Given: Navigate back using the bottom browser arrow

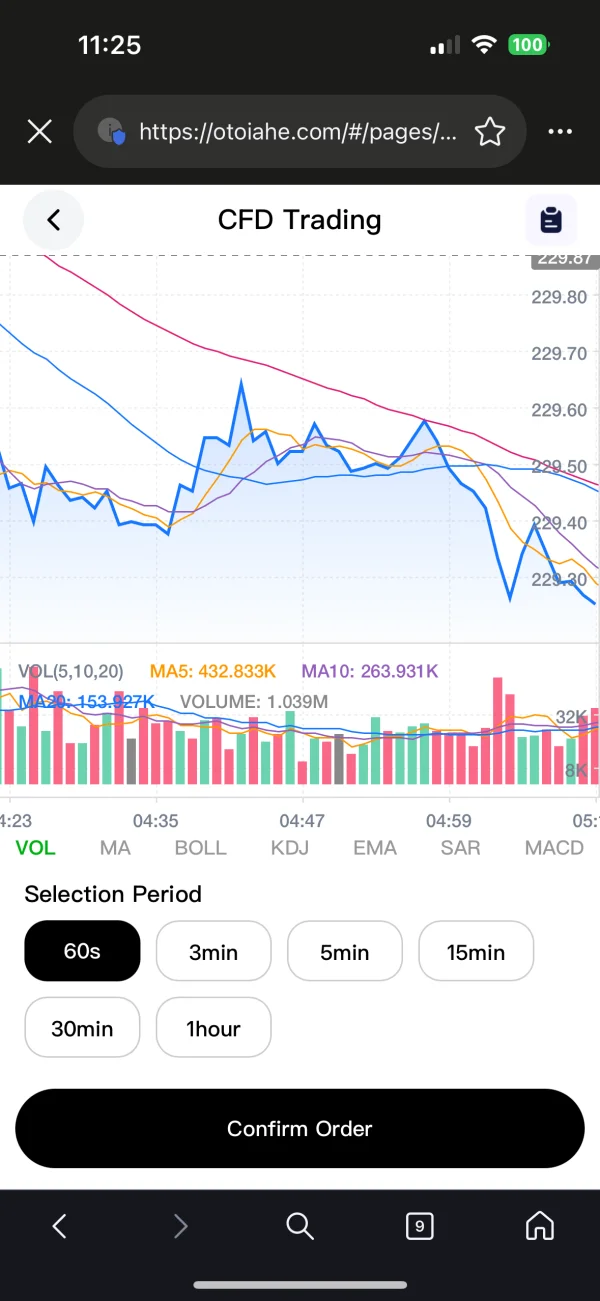Looking at the screenshot, I should [60, 1225].
